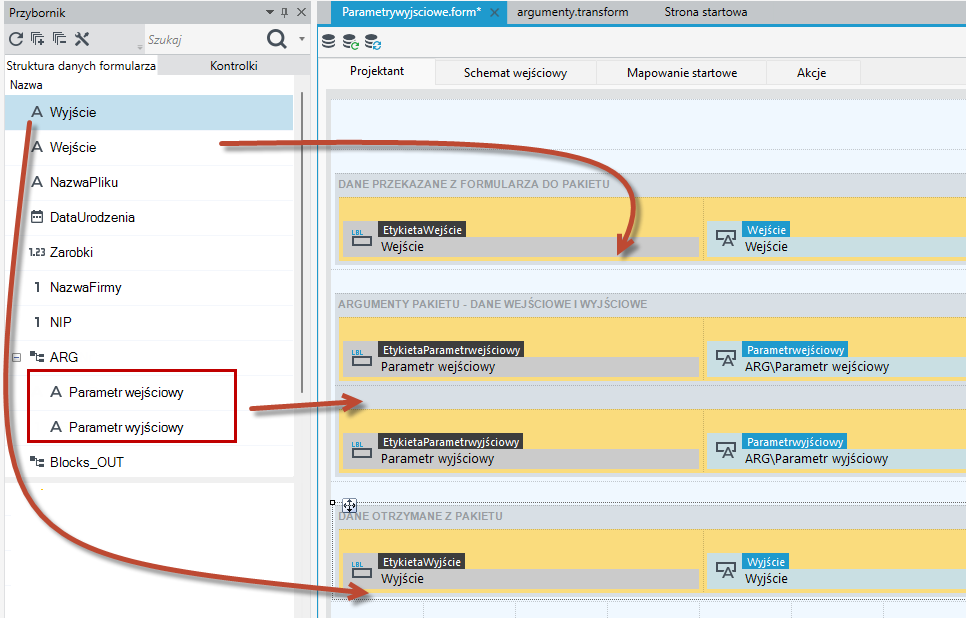Open the Przybornik panel options dropdown
This screenshot has width=966, height=618.
click(x=270, y=12)
